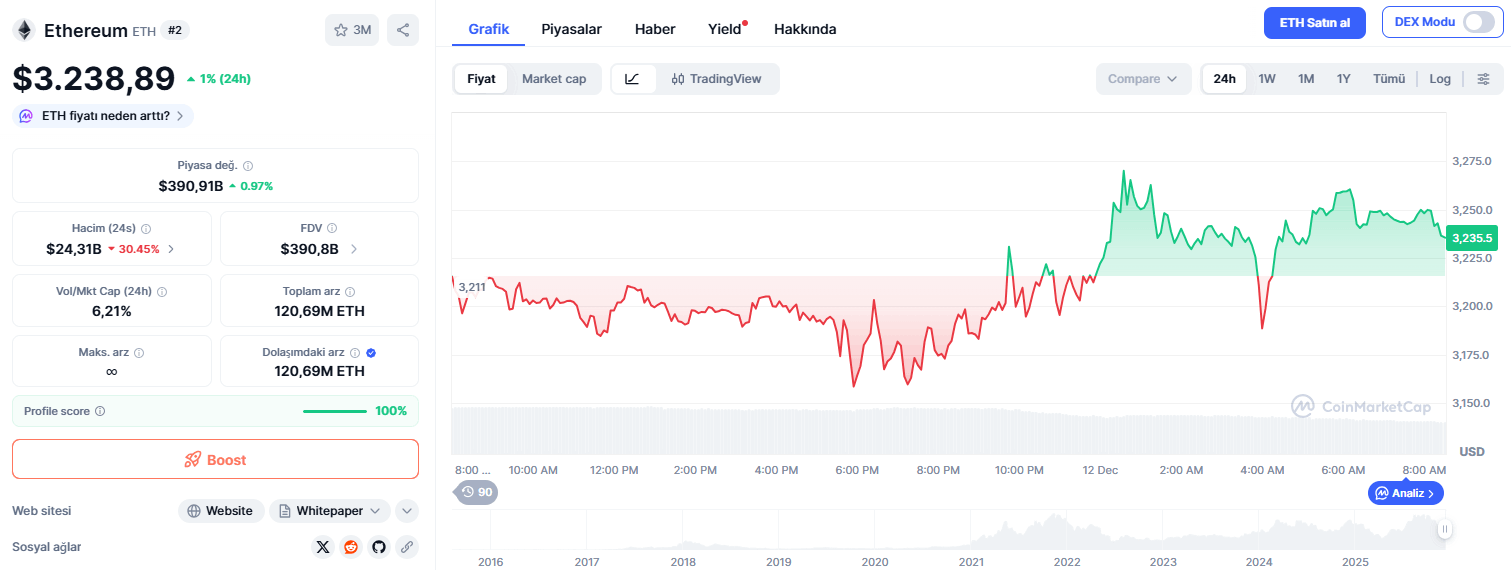Open the Reddit social link
Screen dimensions: 1511x570
(350, 547)
